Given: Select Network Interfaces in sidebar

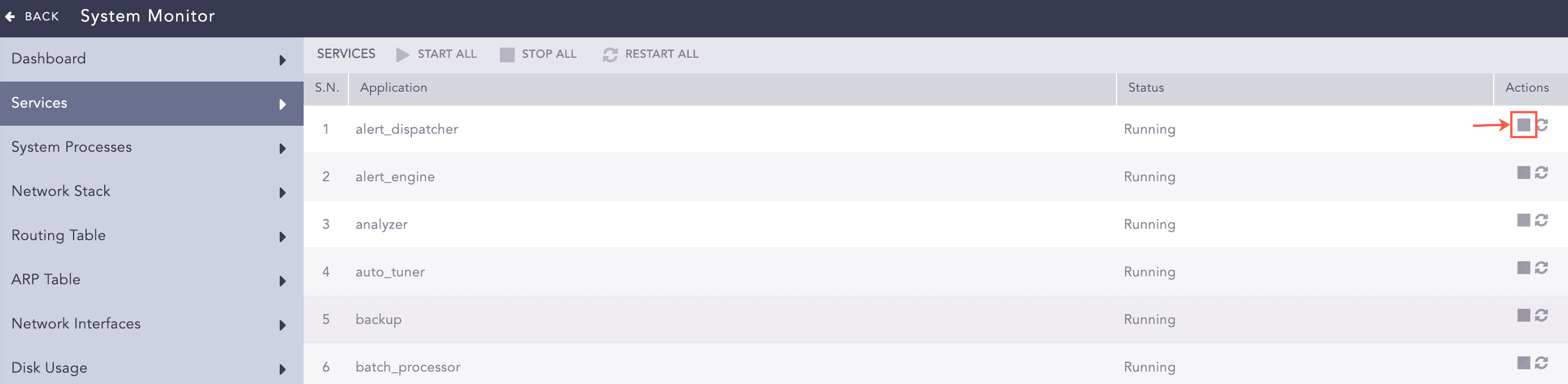Looking at the screenshot, I should click(x=76, y=324).
